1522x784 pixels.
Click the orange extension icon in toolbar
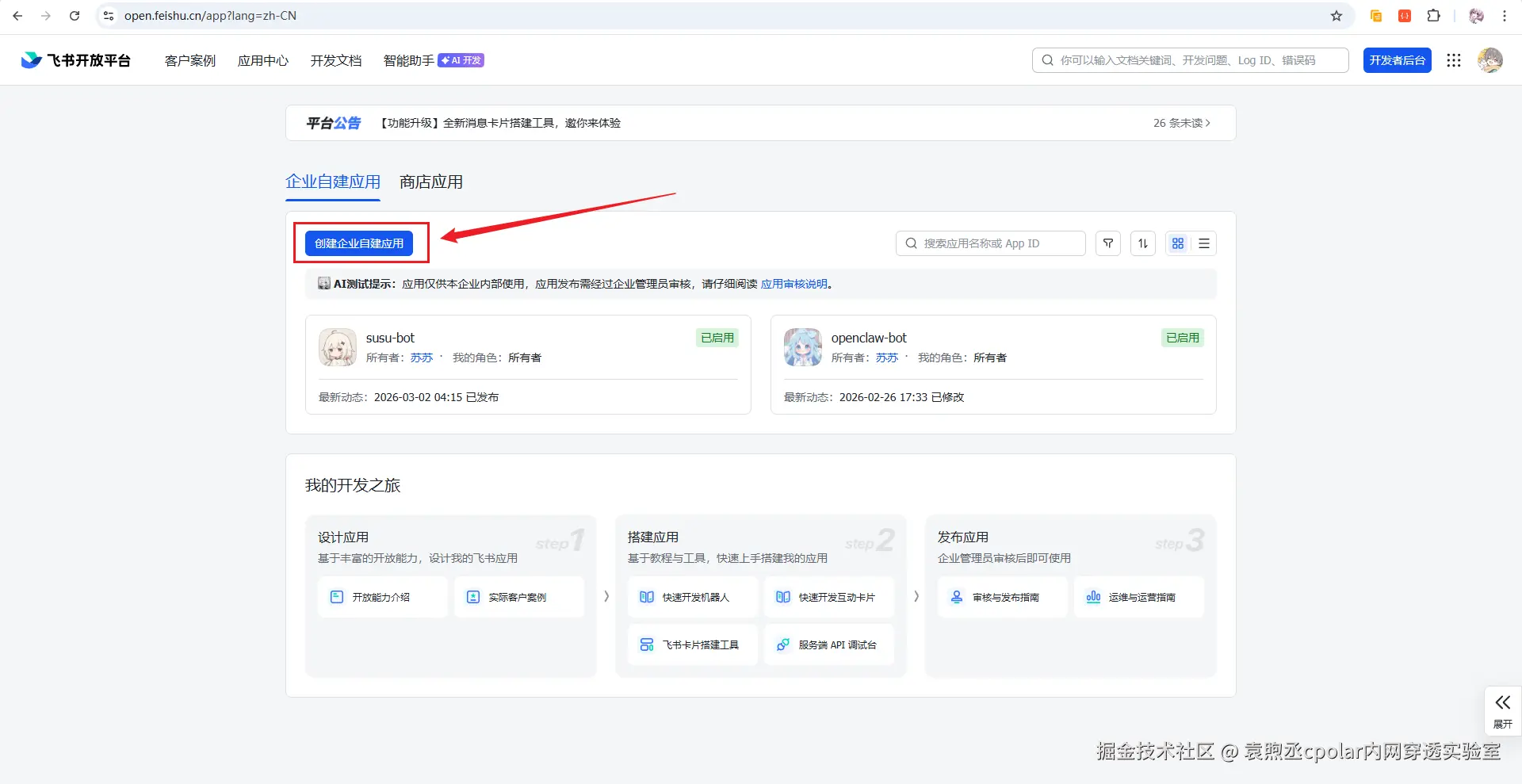1376,16
